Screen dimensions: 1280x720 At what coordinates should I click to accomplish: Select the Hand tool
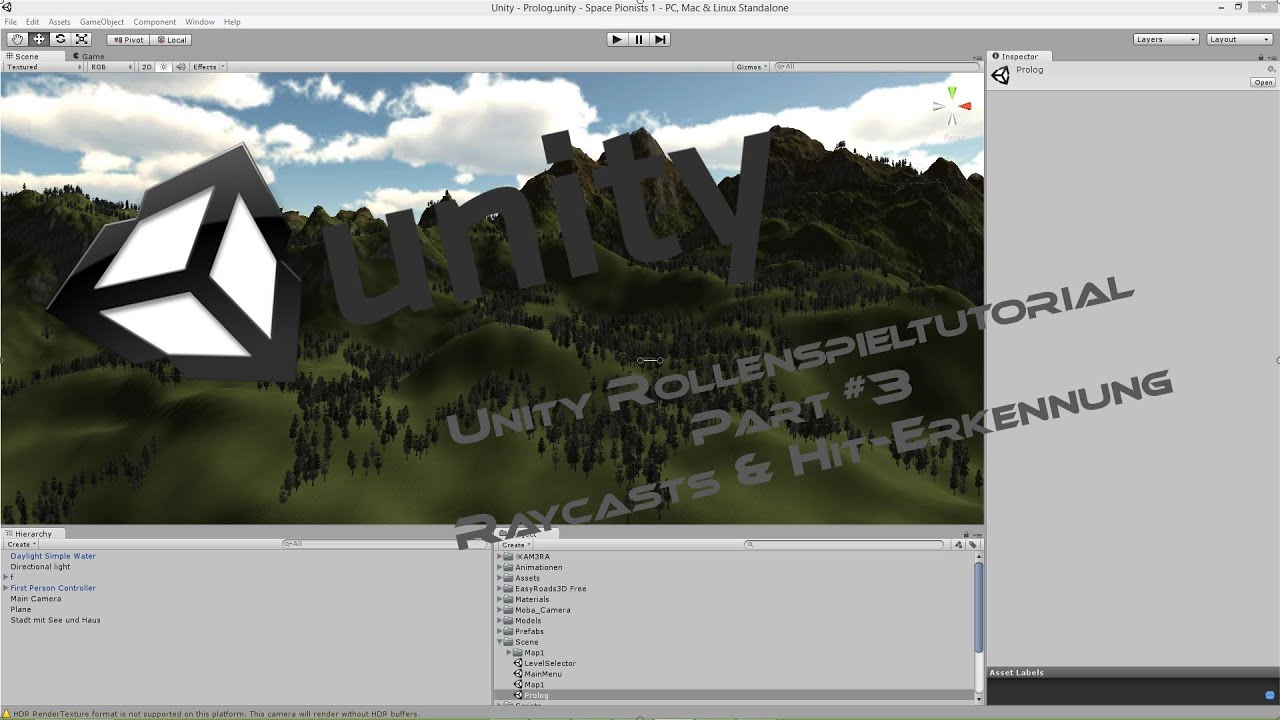click(17, 39)
